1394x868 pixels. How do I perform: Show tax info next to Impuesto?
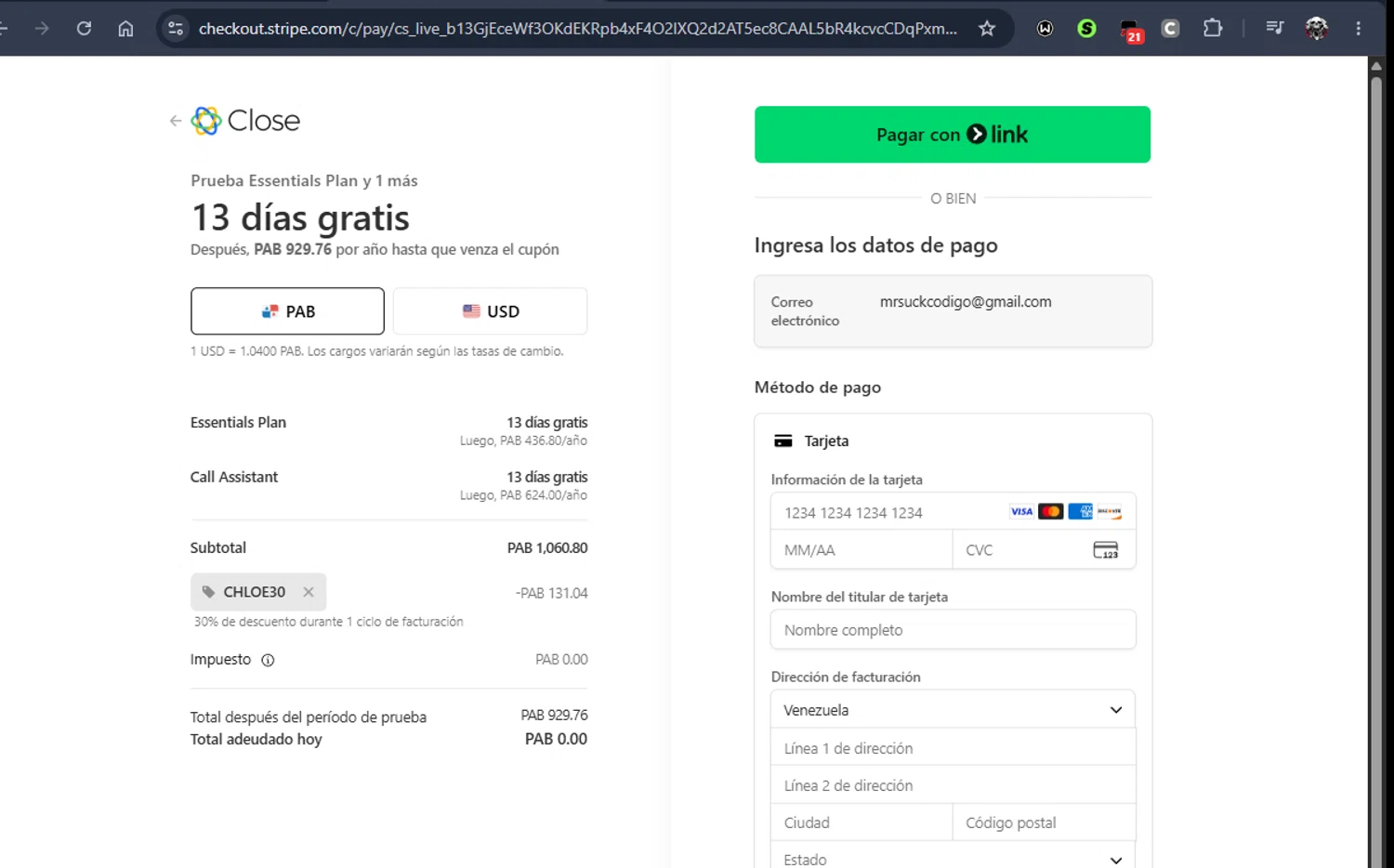268,660
